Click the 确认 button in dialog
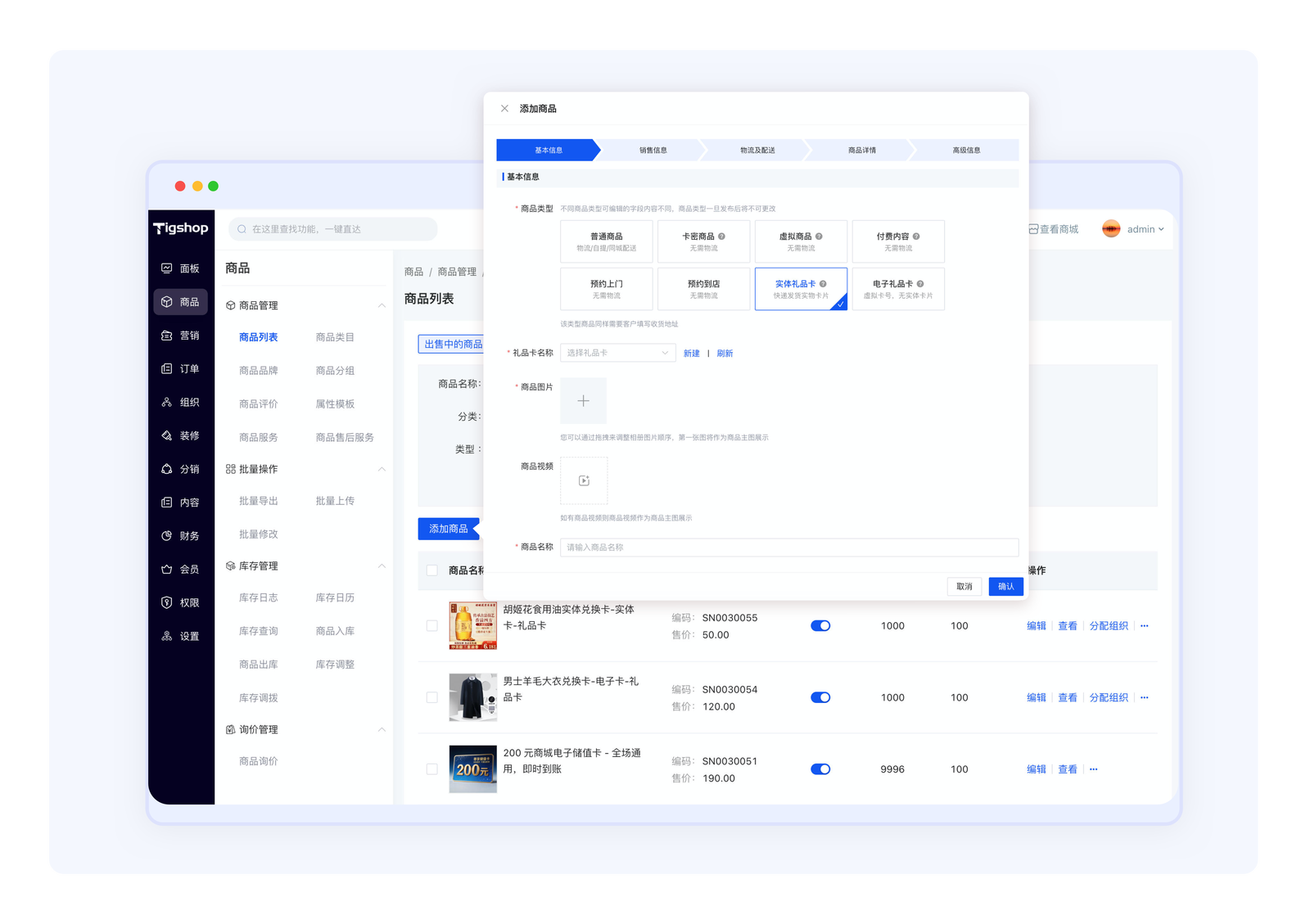Screen dimensions: 1310x924 [x=1005, y=587]
